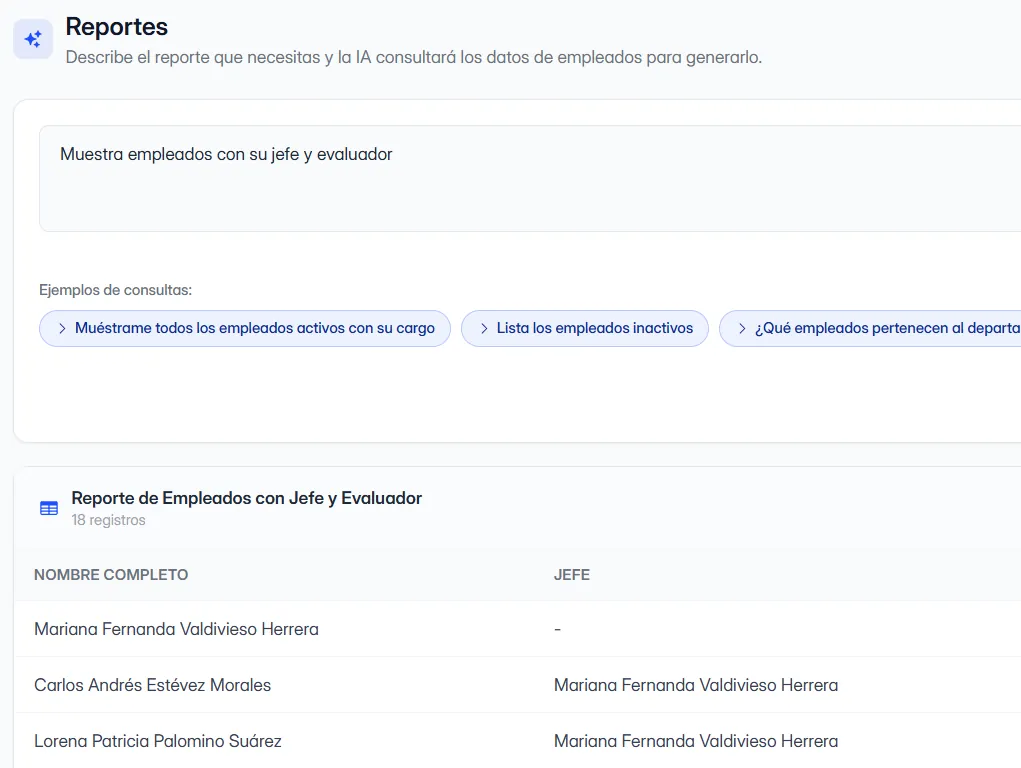
Task: Click the chevron in 'Lista los empleados inactivos'
Action: click(484, 328)
